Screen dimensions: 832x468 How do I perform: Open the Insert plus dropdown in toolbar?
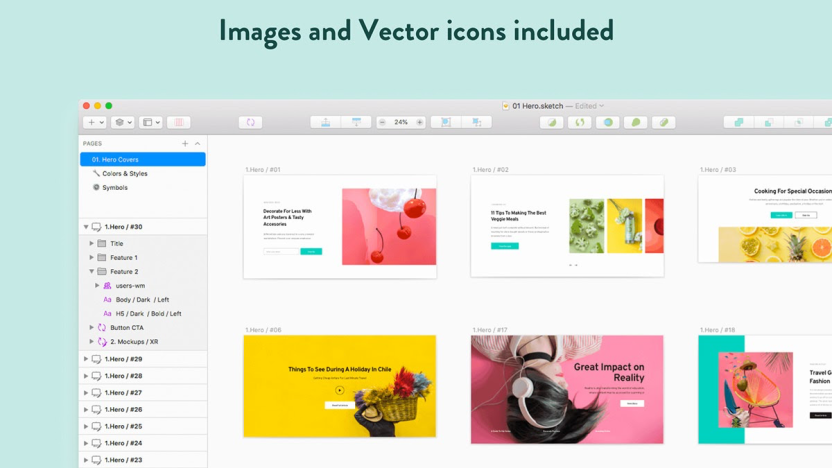(95, 123)
